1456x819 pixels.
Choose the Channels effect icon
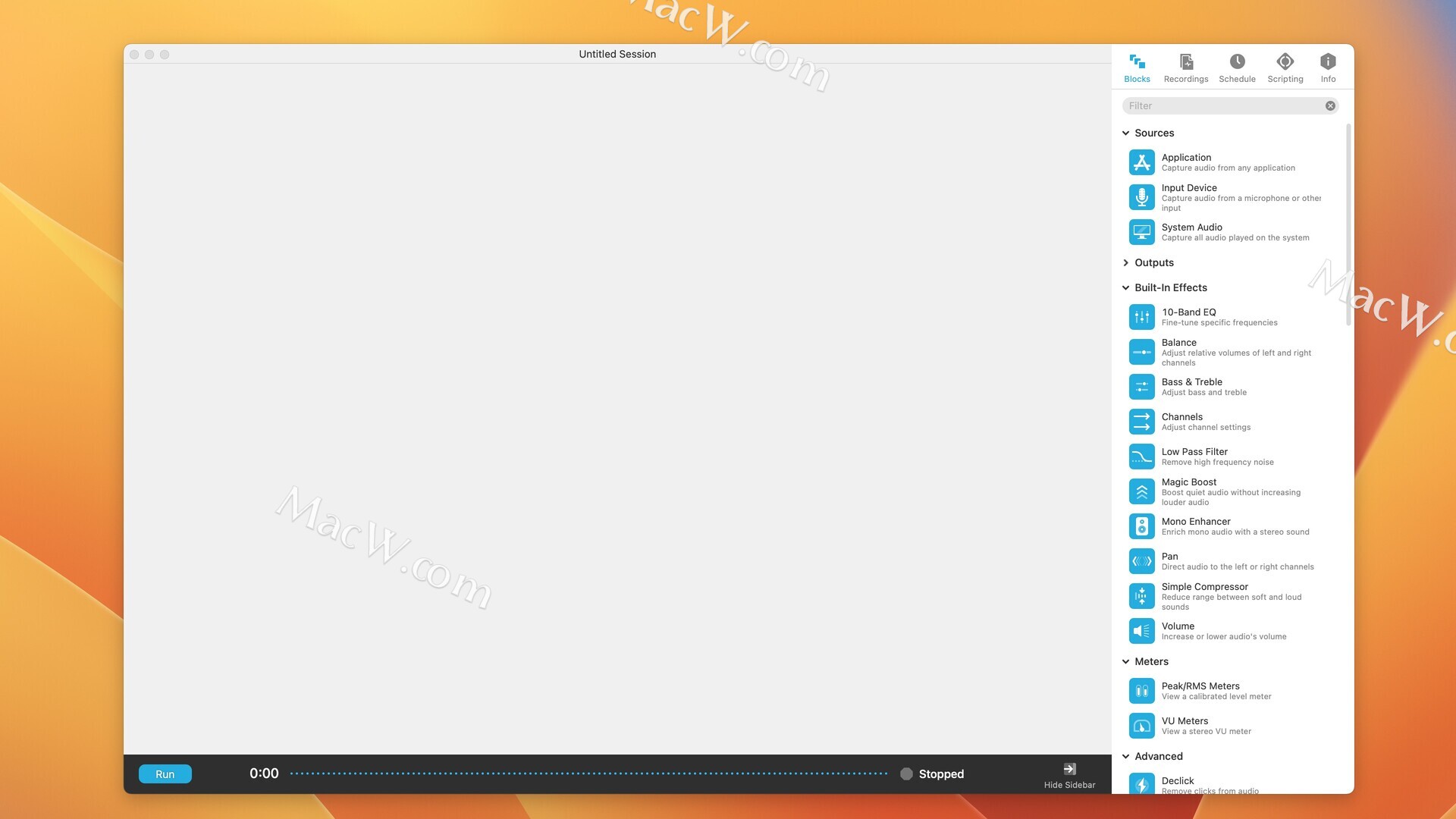click(1141, 422)
